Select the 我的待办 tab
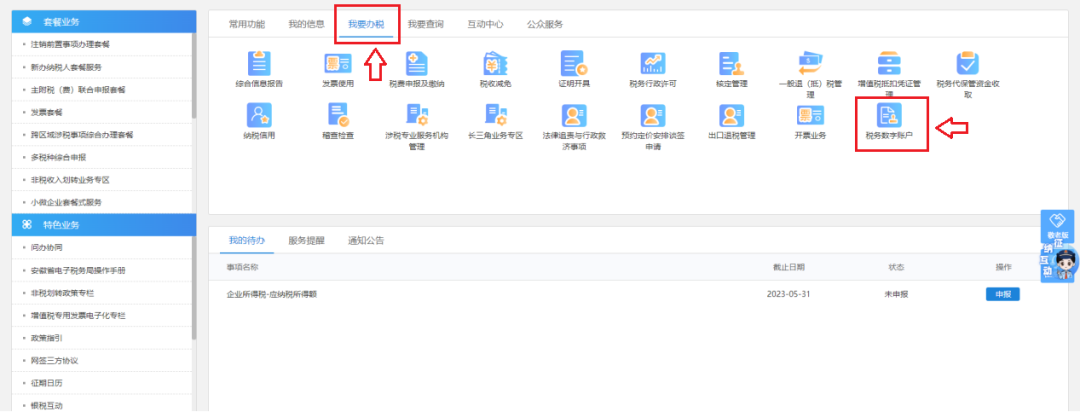 (x=247, y=240)
